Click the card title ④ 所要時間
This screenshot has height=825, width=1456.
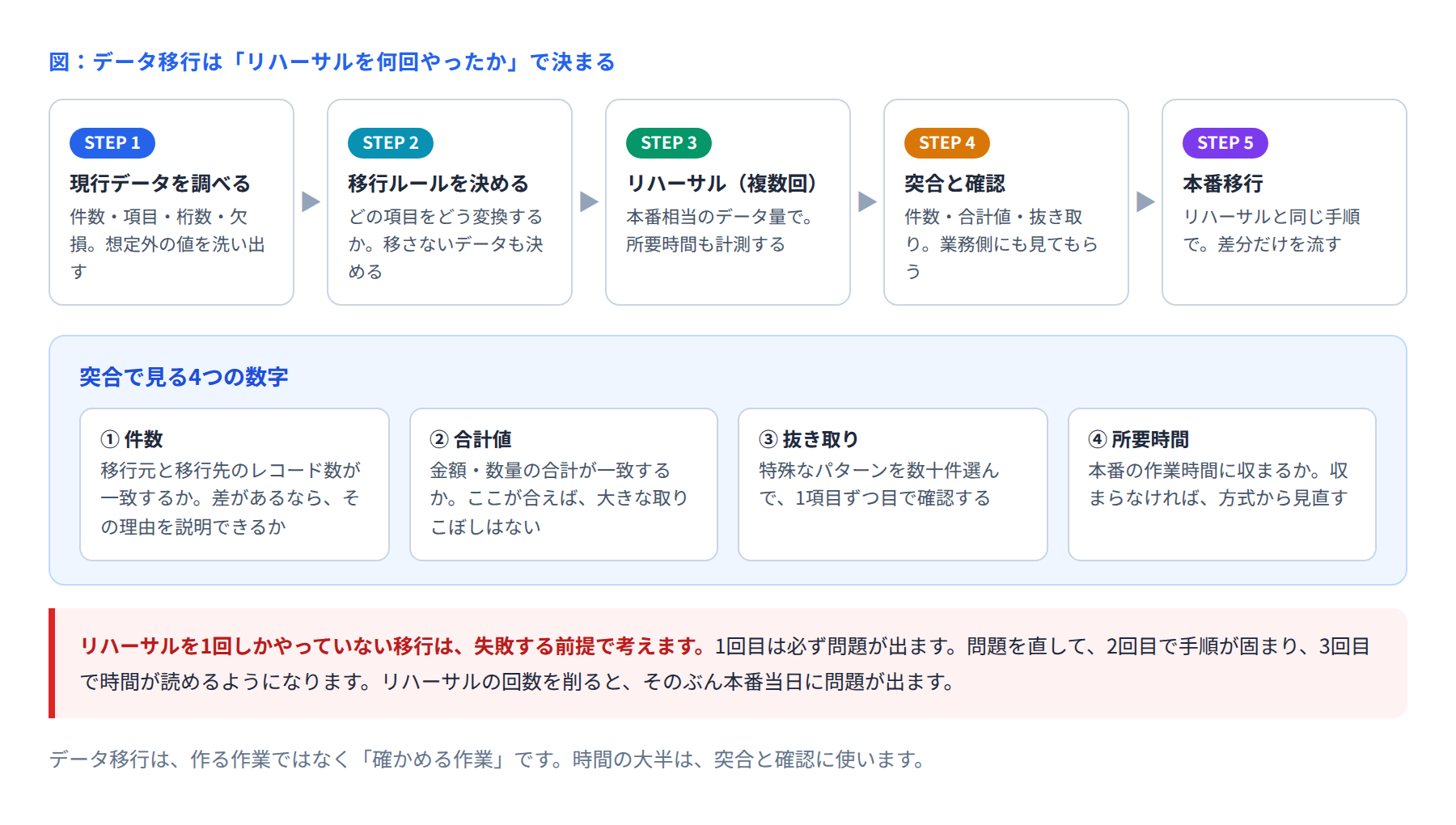(1139, 439)
